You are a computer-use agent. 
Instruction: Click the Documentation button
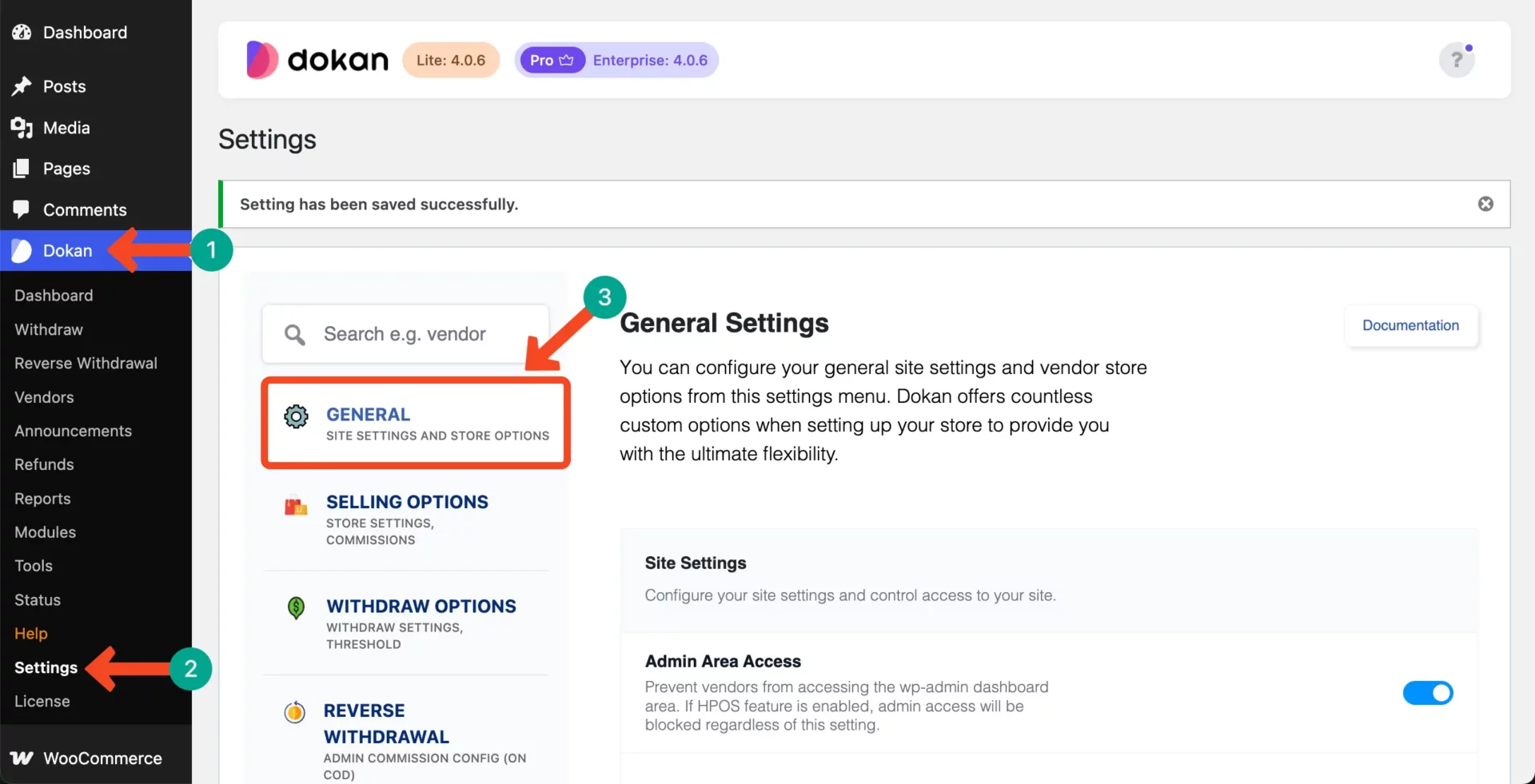pos(1410,325)
